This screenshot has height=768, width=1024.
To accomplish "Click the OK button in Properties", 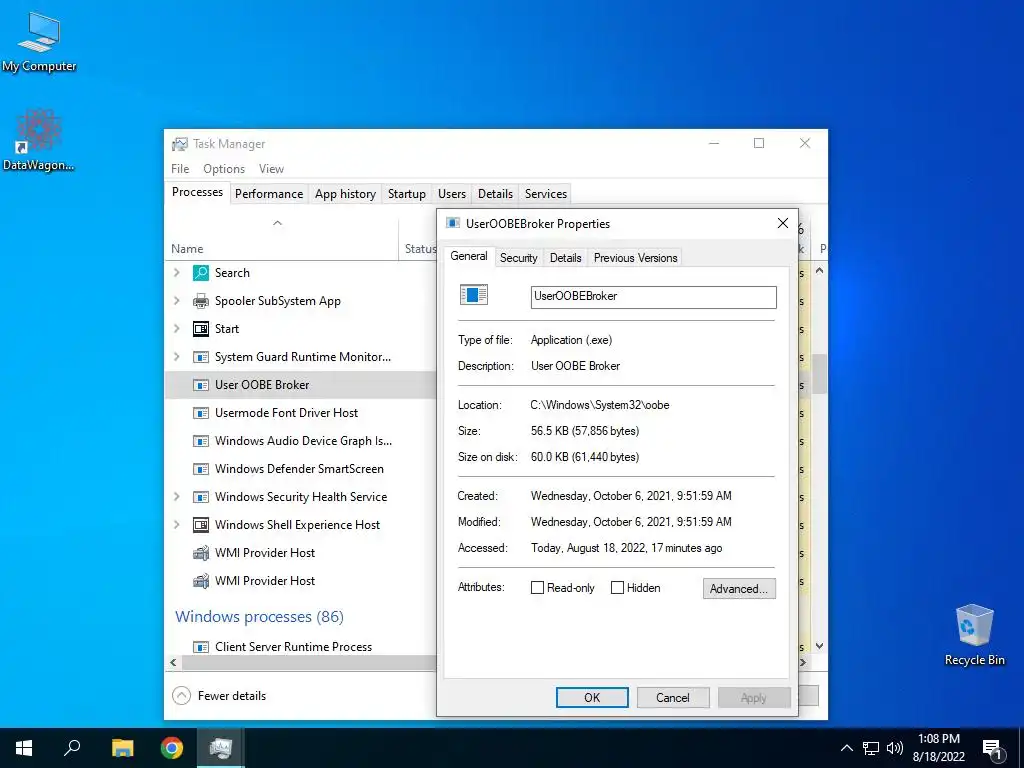I will 592,697.
